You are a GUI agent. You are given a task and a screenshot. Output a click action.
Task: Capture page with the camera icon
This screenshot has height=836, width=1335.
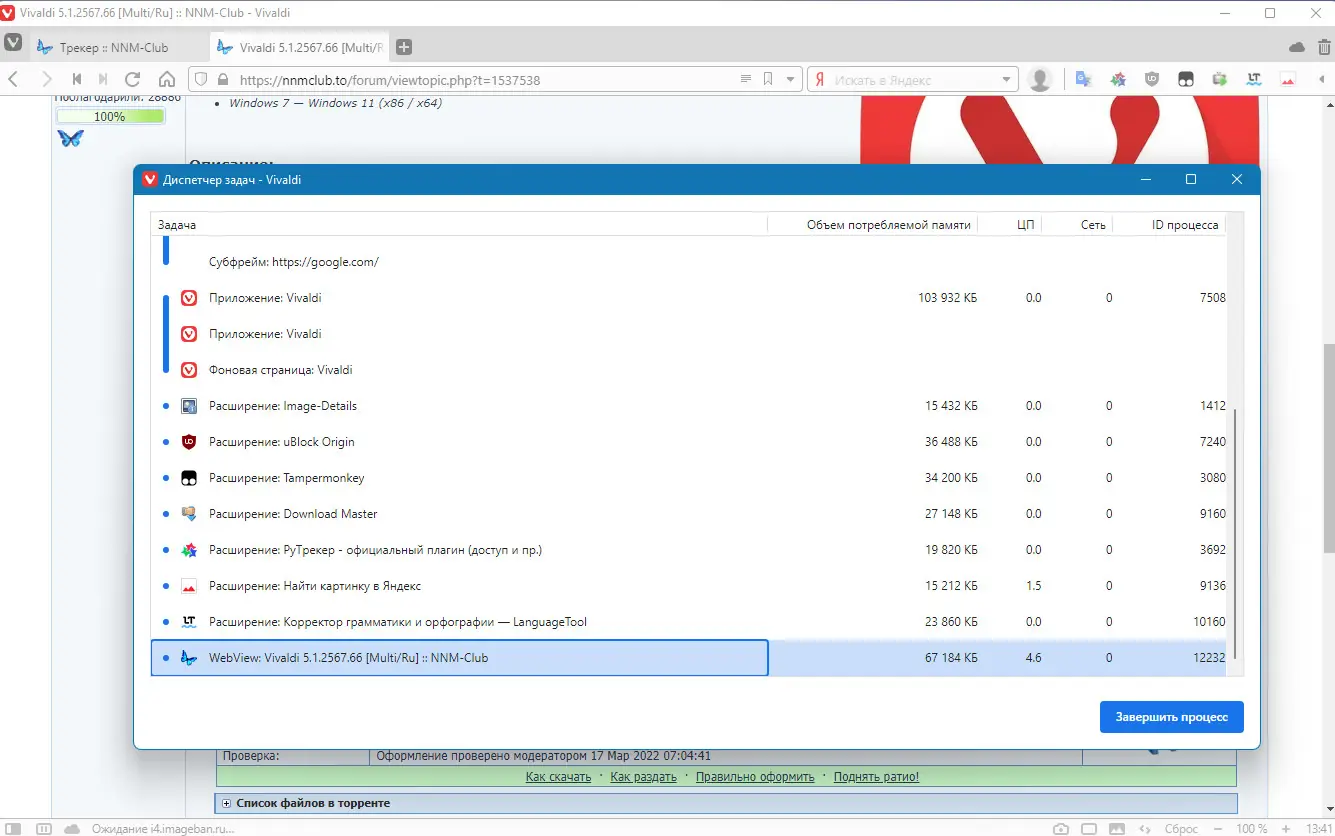(x=1060, y=829)
